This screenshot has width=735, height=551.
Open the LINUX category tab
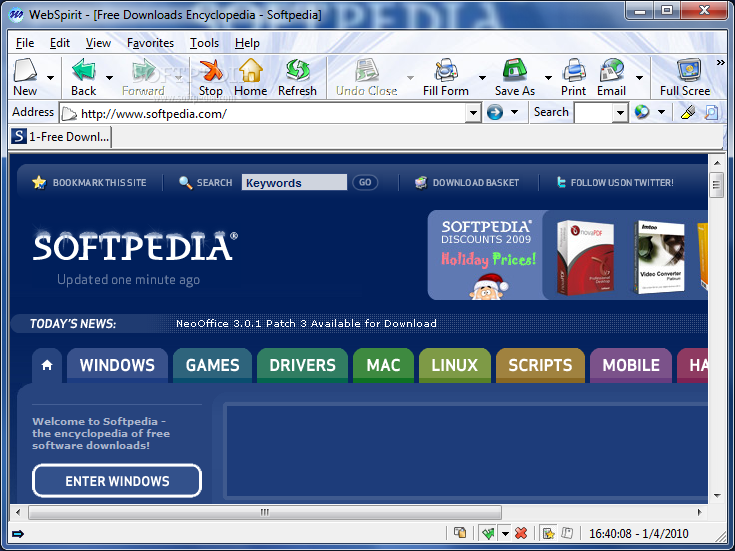click(455, 365)
